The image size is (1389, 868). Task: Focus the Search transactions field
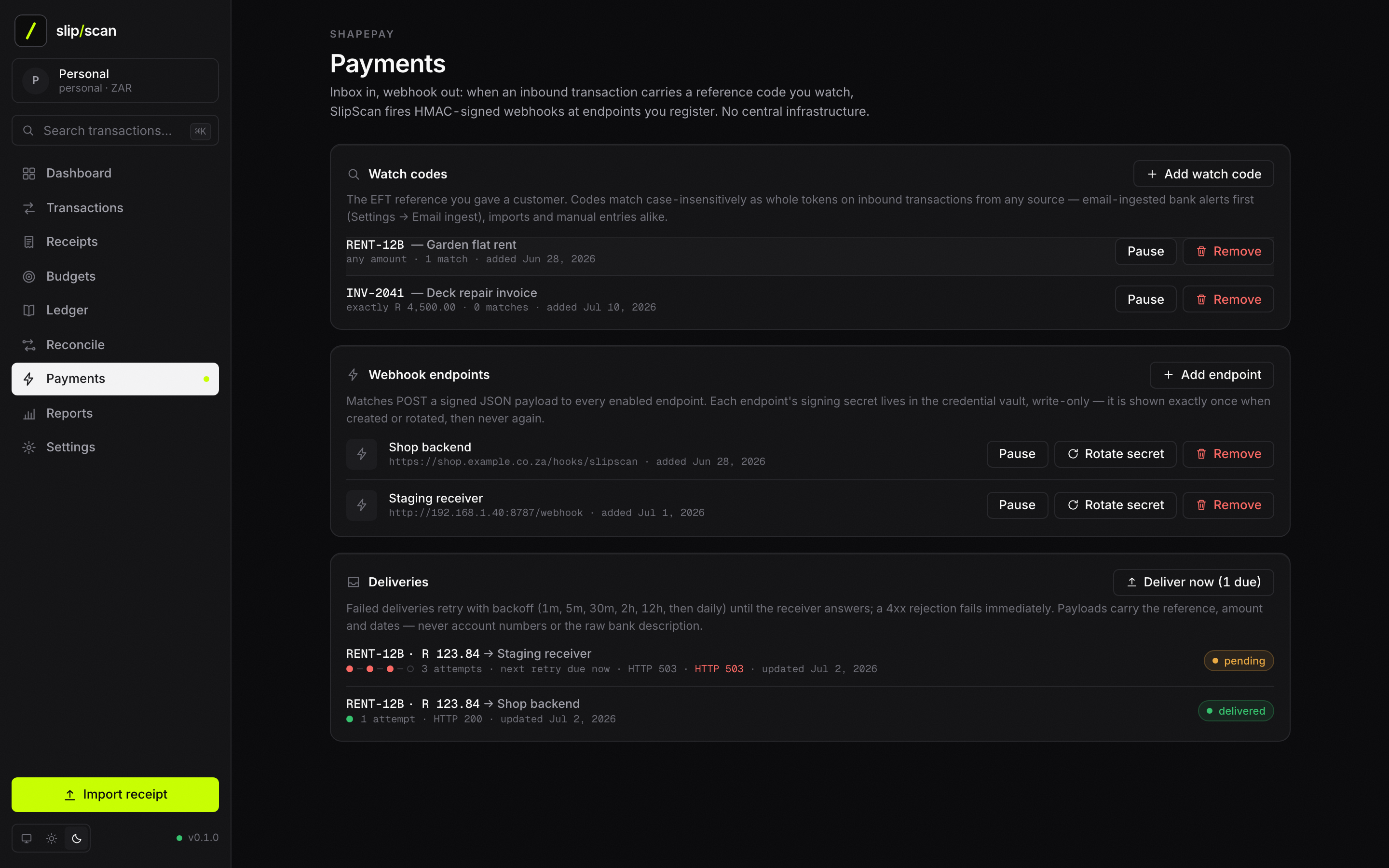[x=115, y=131]
